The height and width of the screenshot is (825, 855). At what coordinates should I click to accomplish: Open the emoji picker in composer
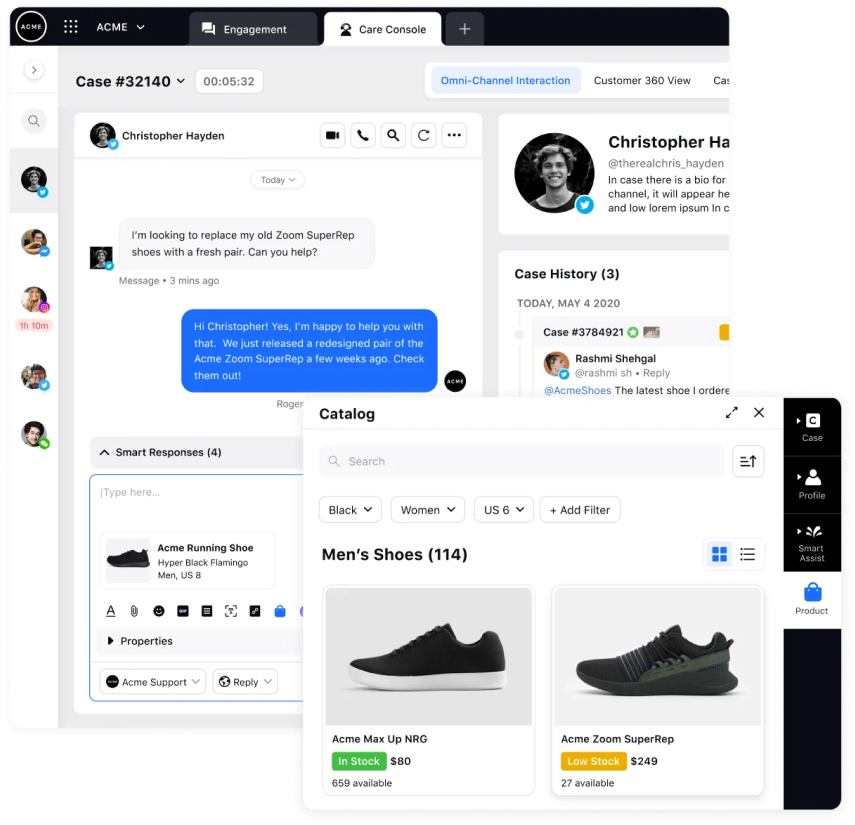click(159, 611)
